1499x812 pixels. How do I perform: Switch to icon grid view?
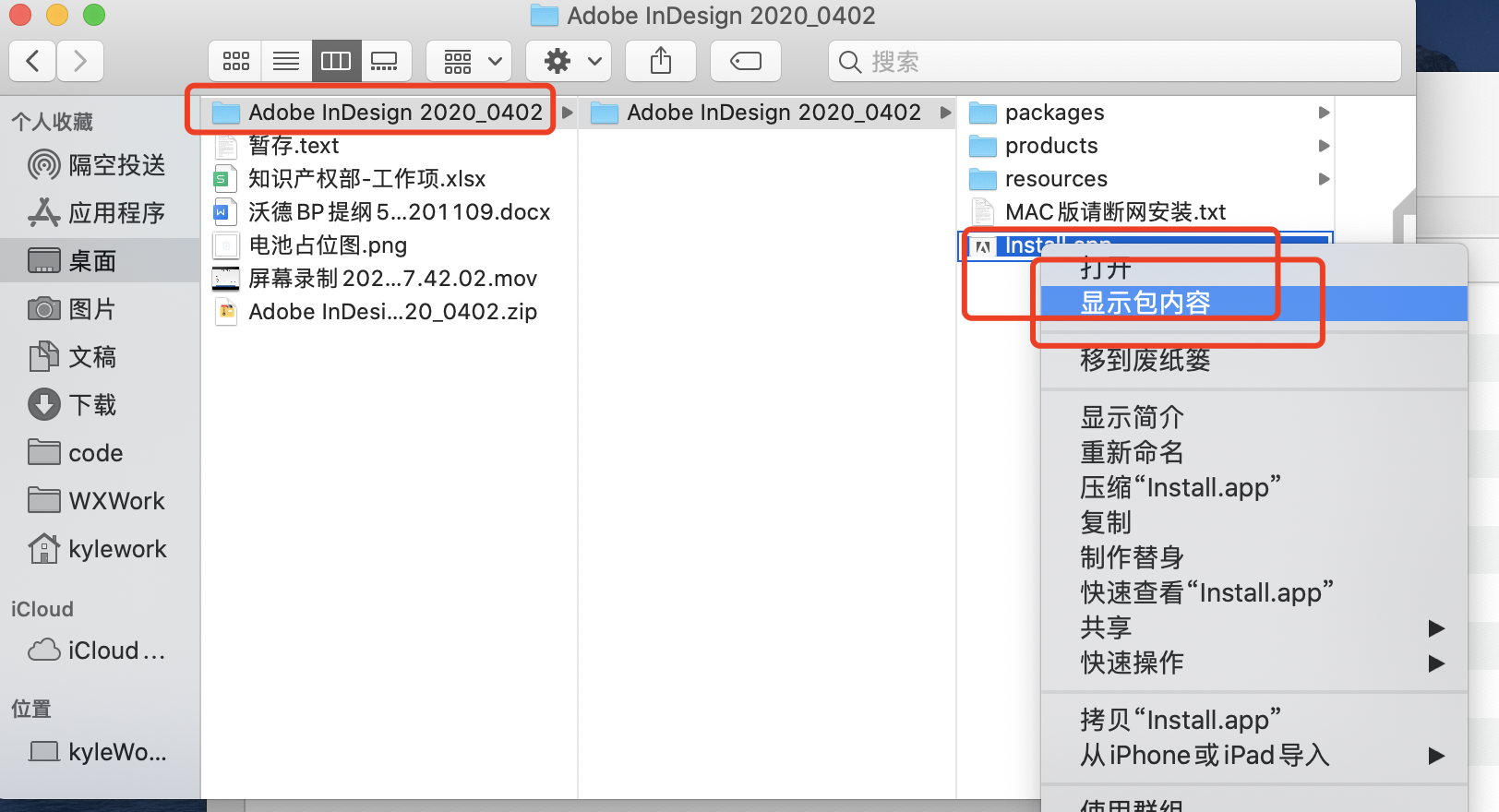pos(235,62)
